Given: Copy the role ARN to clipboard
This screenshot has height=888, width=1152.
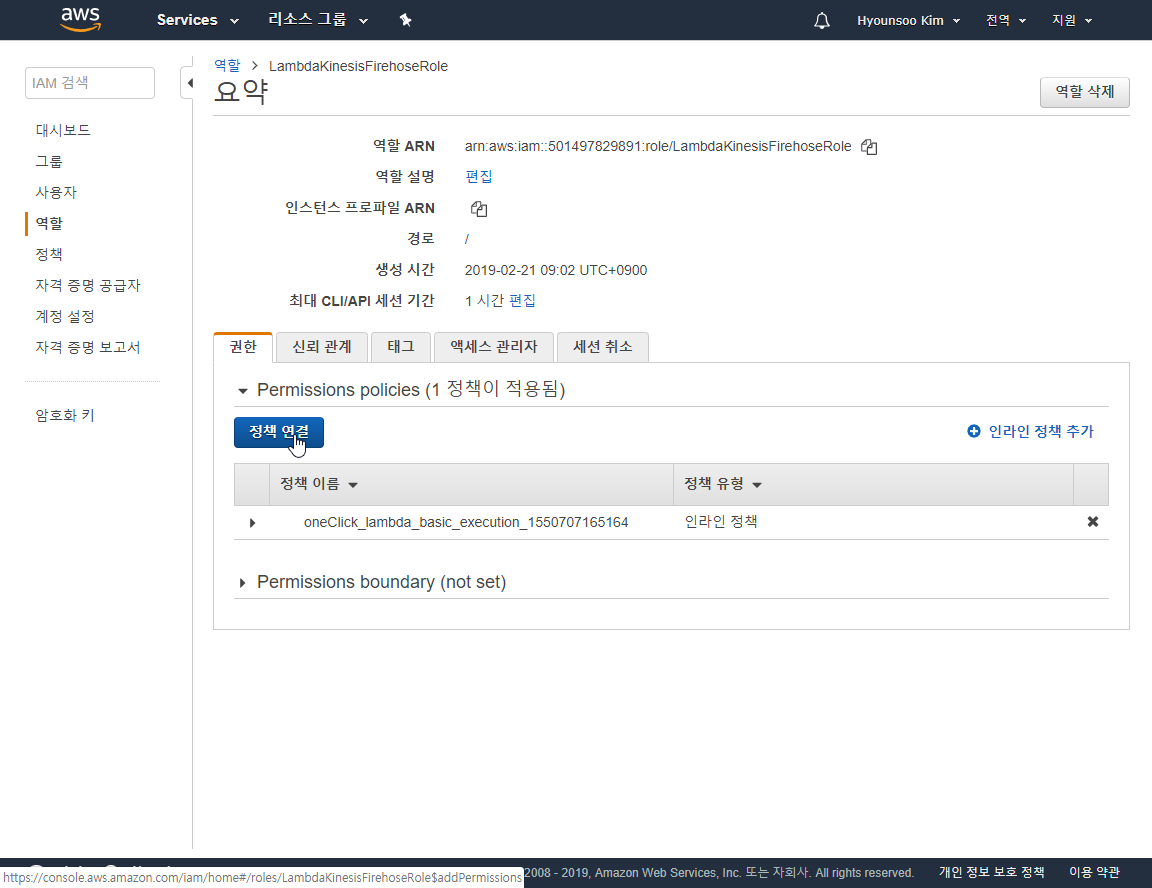Looking at the screenshot, I should [x=869, y=147].
